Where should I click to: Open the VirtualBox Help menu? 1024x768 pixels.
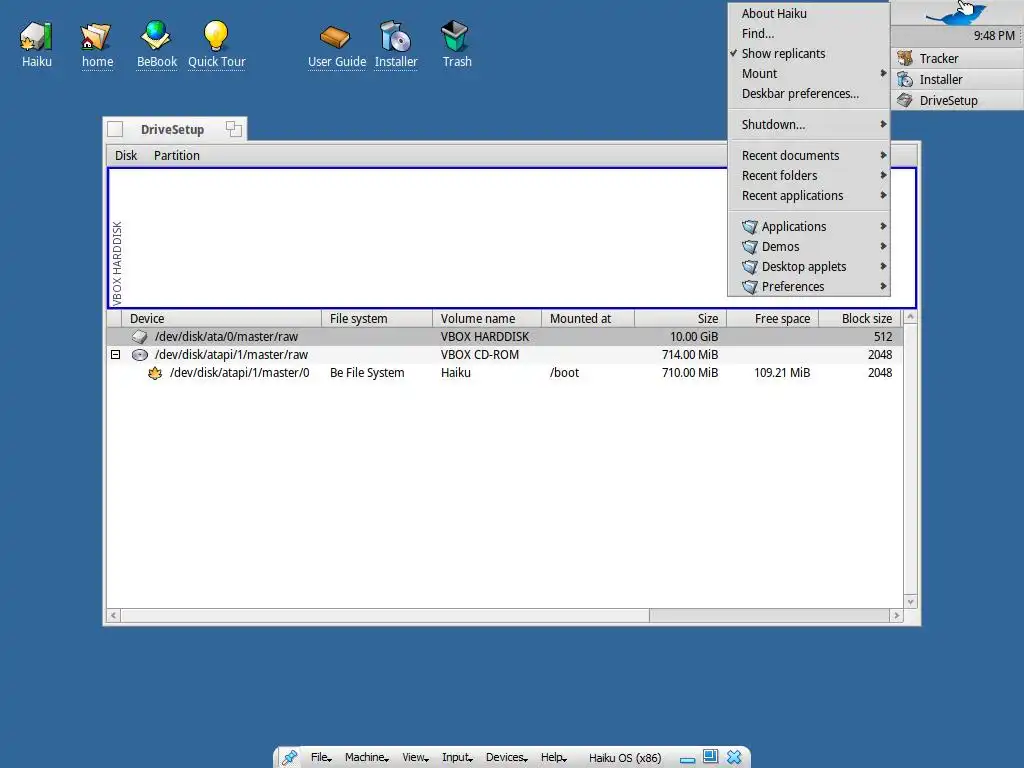pyautogui.click(x=554, y=758)
